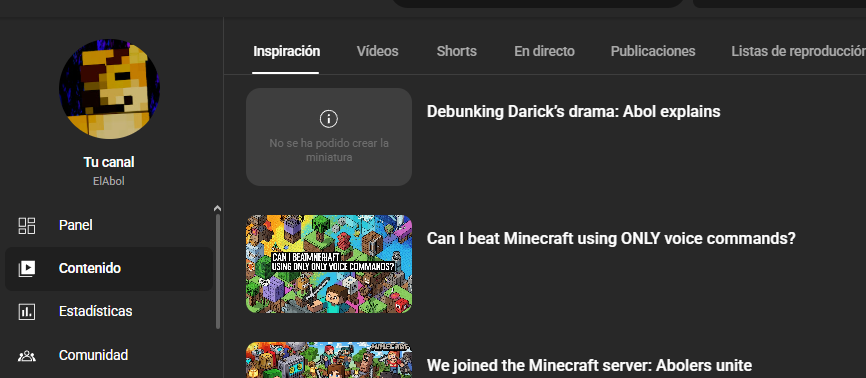
Task: Open the Panel dashboard icon
Action: (x=27, y=225)
